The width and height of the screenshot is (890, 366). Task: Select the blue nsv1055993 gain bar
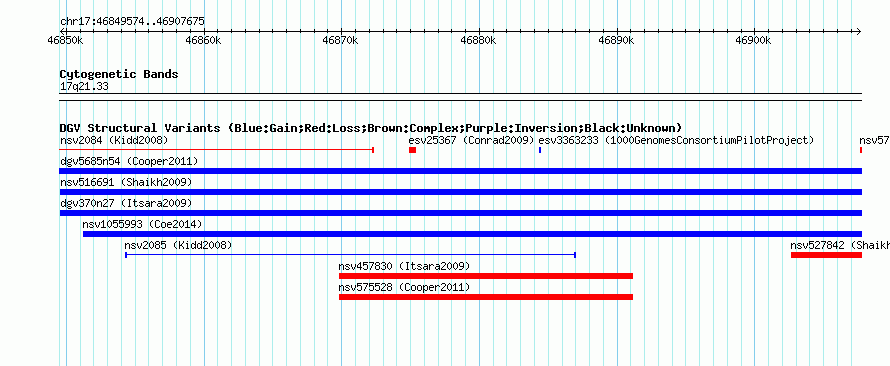point(472,234)
